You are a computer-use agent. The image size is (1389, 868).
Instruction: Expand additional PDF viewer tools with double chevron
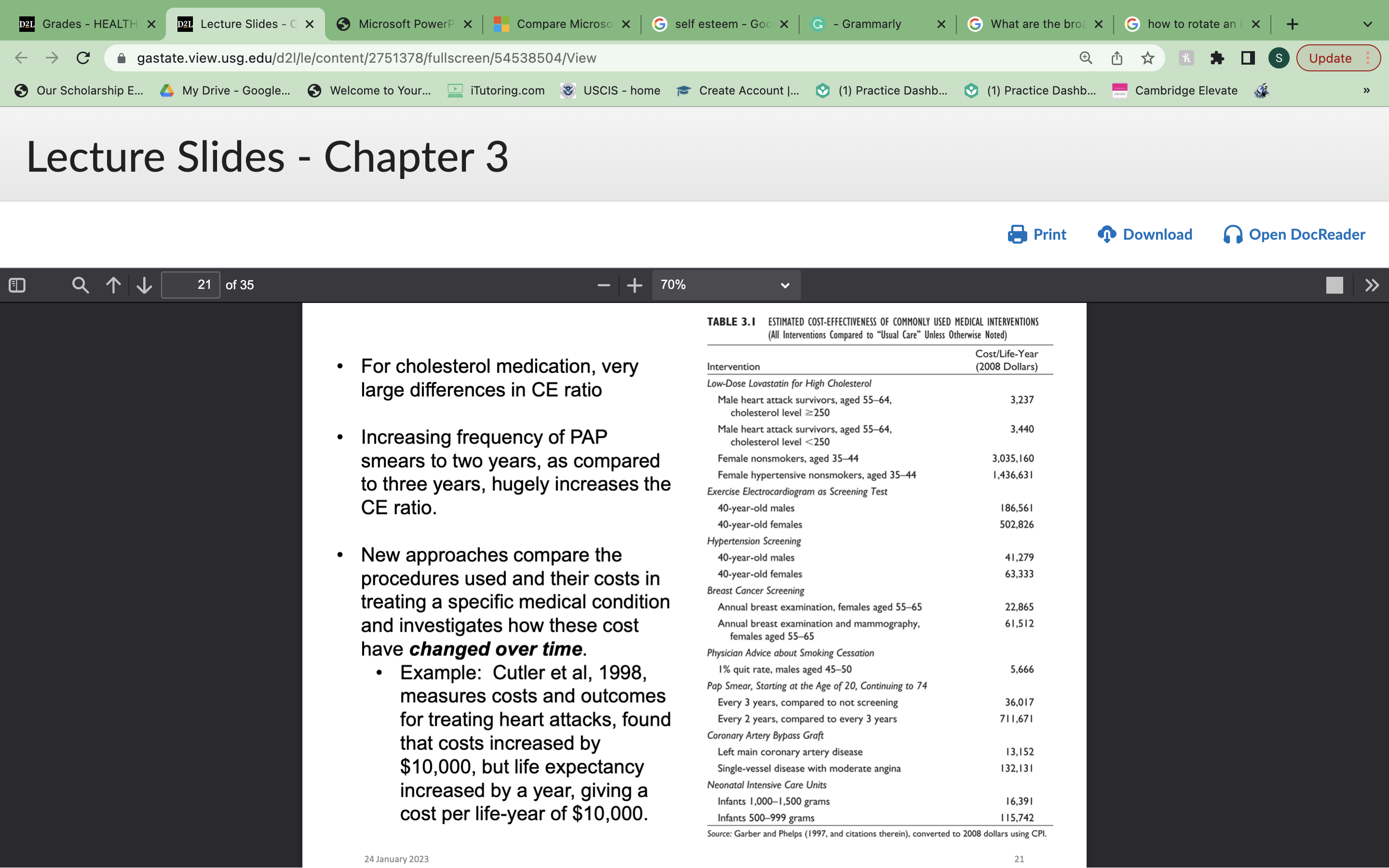coord(1373,285)
